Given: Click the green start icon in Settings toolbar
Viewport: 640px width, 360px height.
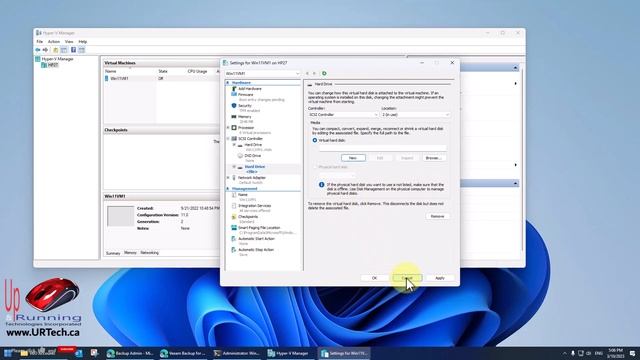Looking at the screenshot, I should click(324, 73).
